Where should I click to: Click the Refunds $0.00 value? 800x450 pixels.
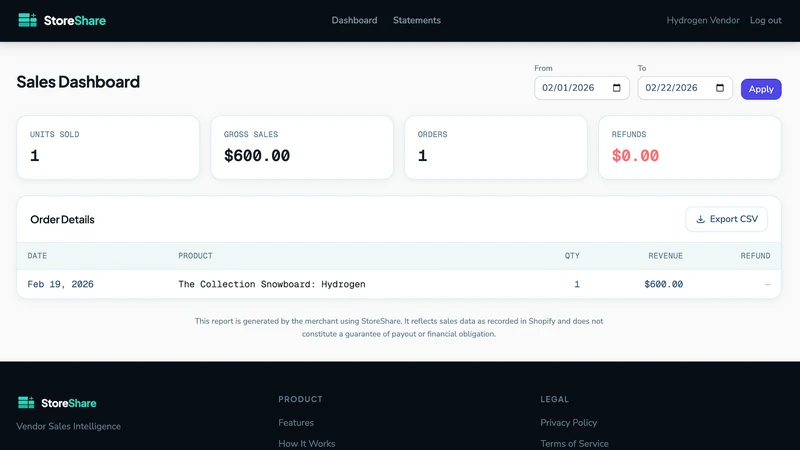[635, 156]
